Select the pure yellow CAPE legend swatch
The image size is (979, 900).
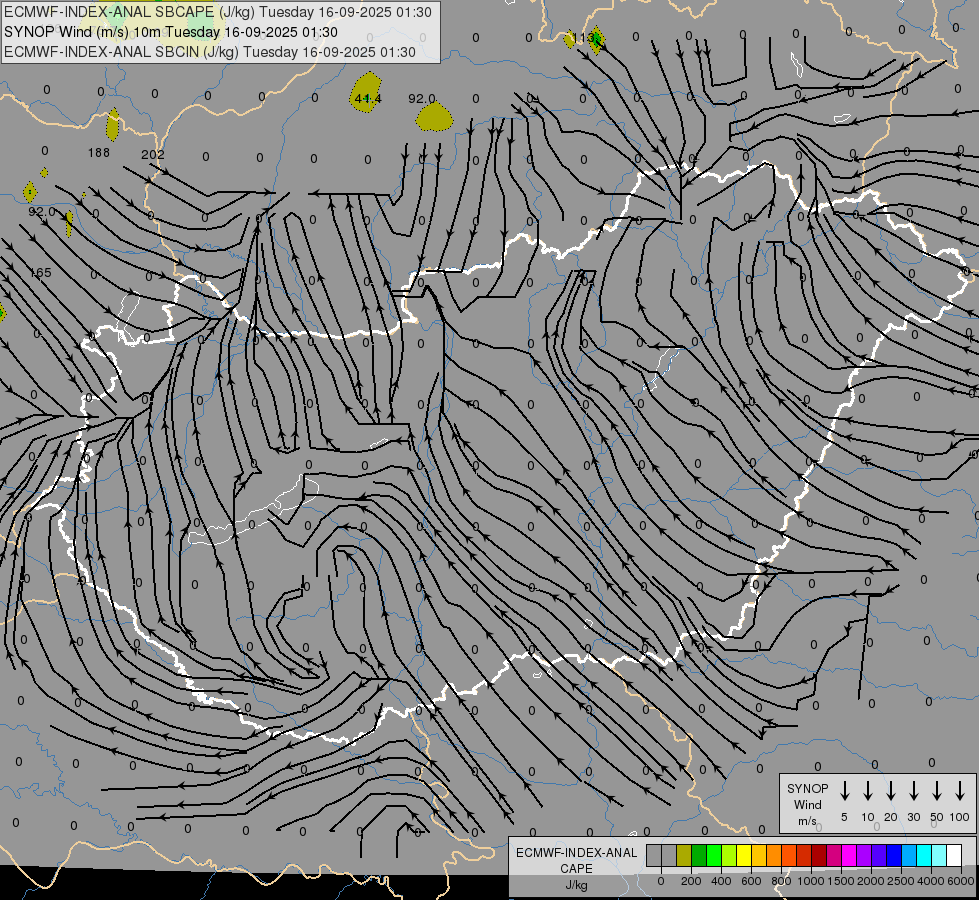[744, 855]
